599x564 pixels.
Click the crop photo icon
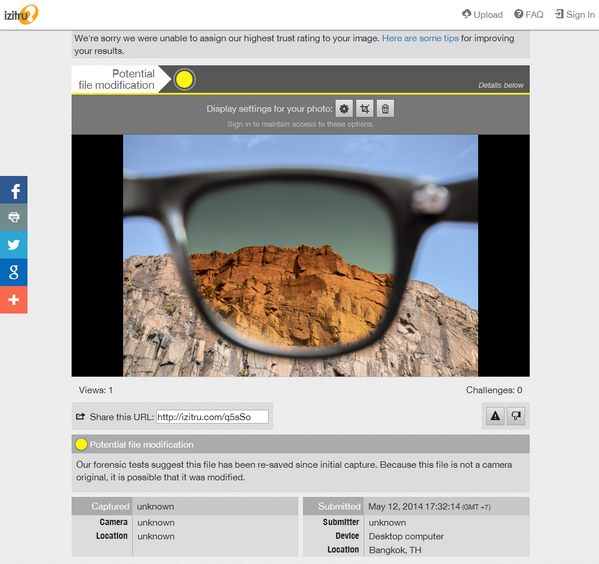click(x=365, y=109)
